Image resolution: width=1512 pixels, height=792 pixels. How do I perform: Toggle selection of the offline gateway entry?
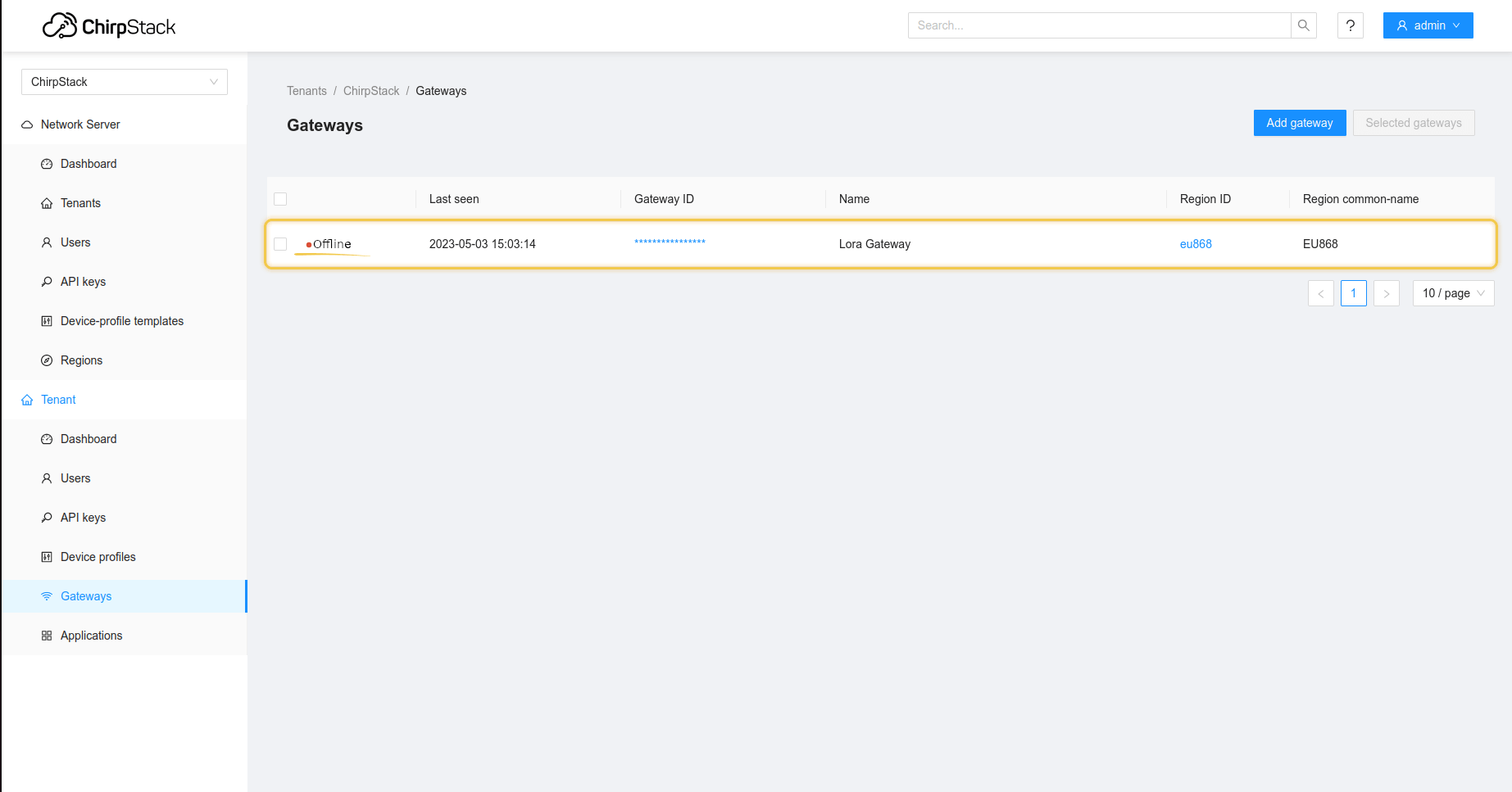280,243
